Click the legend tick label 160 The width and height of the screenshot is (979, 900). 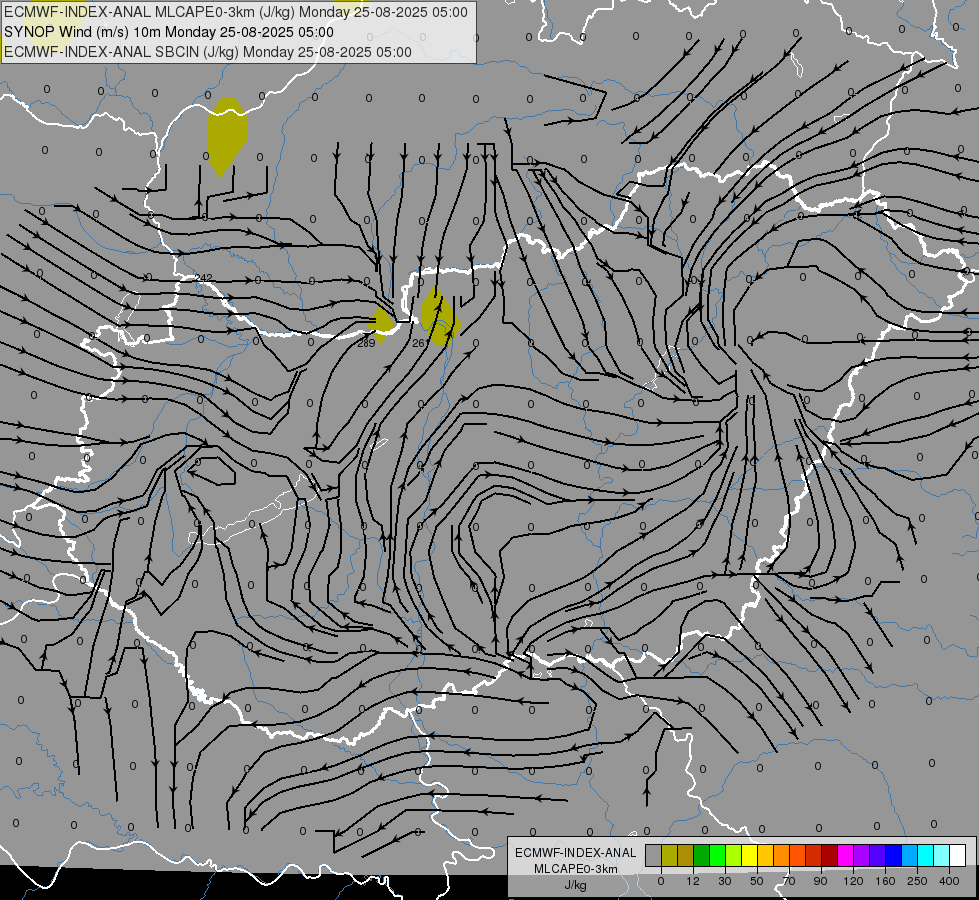coord(885,881)
